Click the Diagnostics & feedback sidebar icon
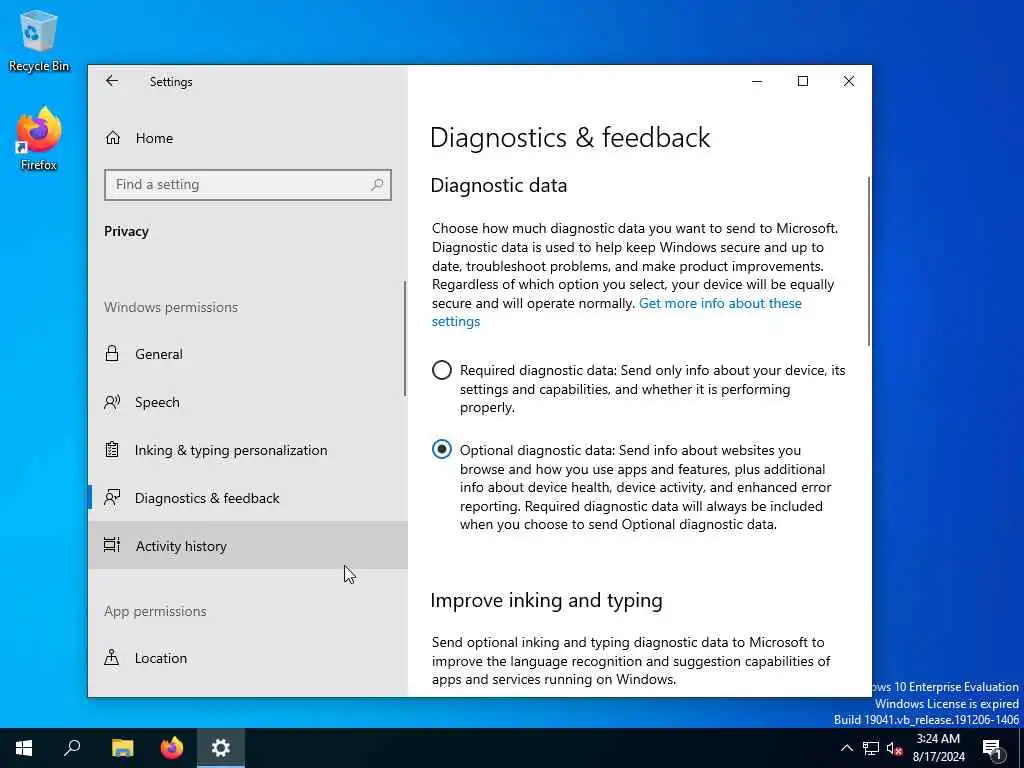 [x=112, y=498]
